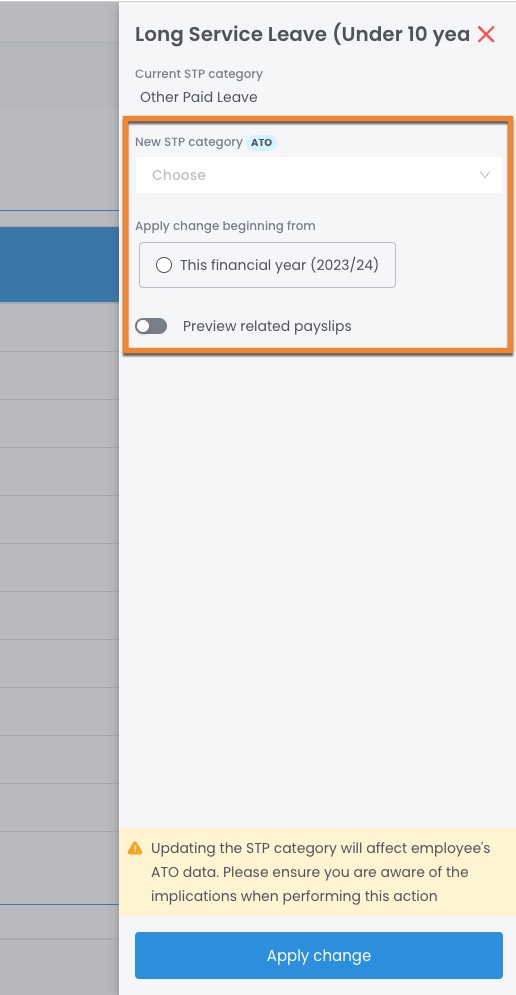The height and width of the screenshot is (995, 516).
Task: Click the orange warning triangle icon
Action: click(135, 848)
